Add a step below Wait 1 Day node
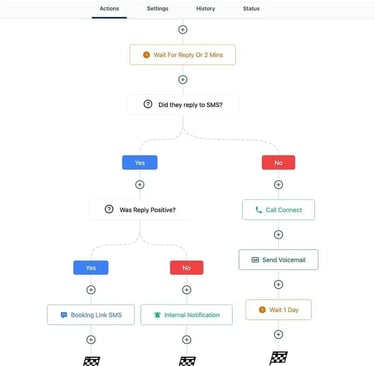This screenshot has height=366, width=375. coord(278,334)
